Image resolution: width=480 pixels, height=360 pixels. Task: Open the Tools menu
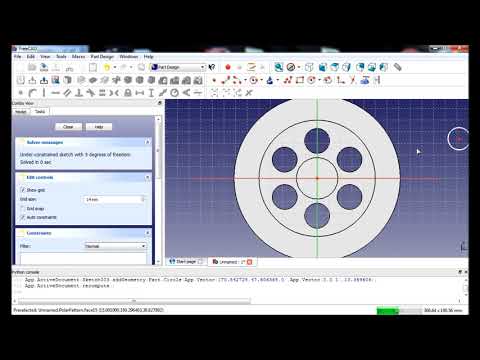pos(61,57)
